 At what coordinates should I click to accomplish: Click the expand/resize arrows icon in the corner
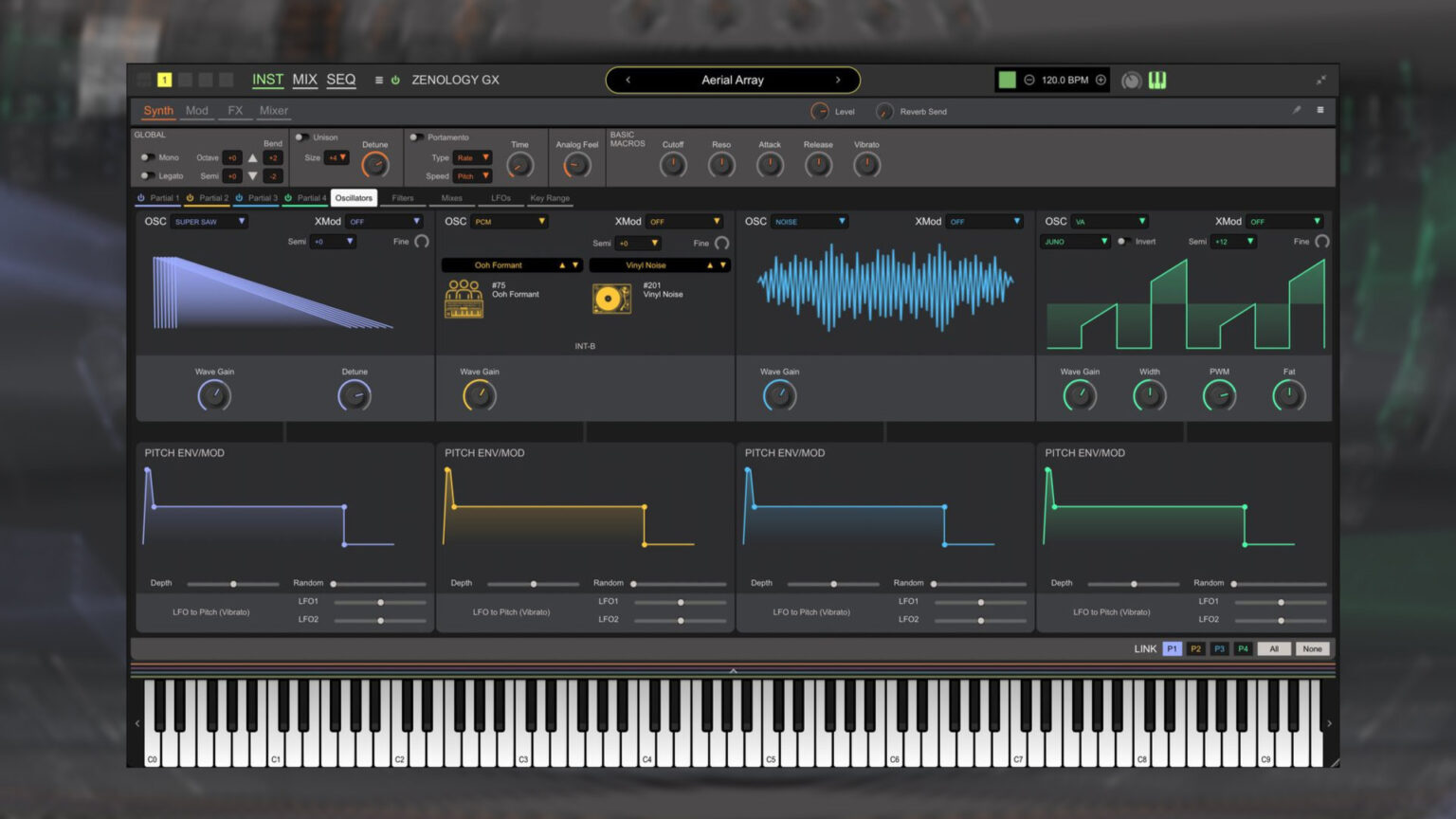pos(1321,81)
